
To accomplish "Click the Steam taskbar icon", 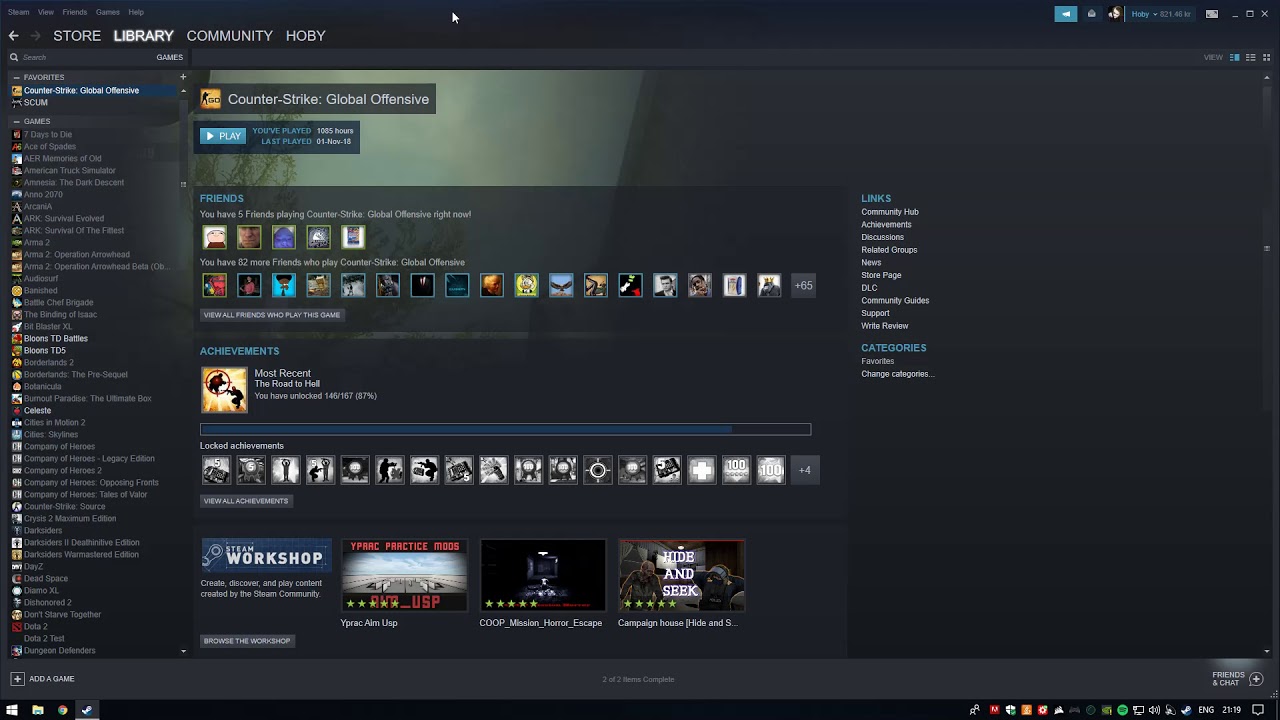I will 87,710.
